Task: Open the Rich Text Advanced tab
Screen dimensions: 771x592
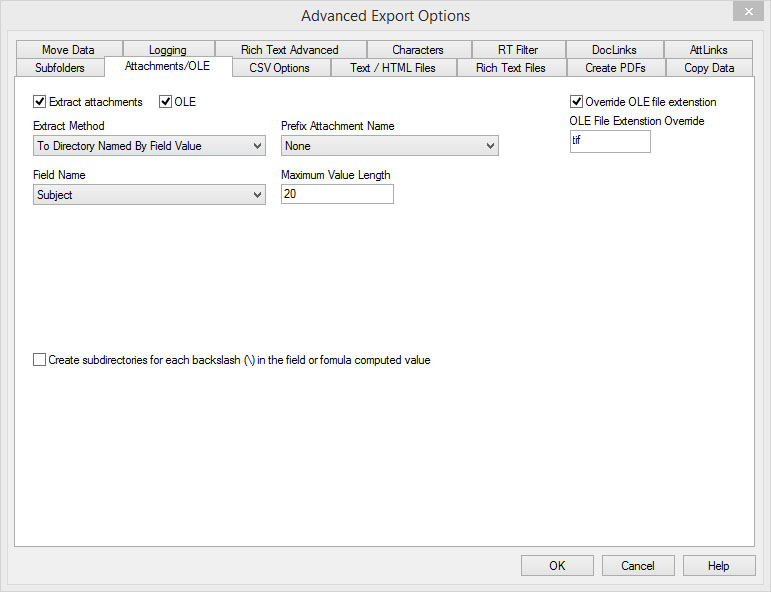Action: coord(290,50)
